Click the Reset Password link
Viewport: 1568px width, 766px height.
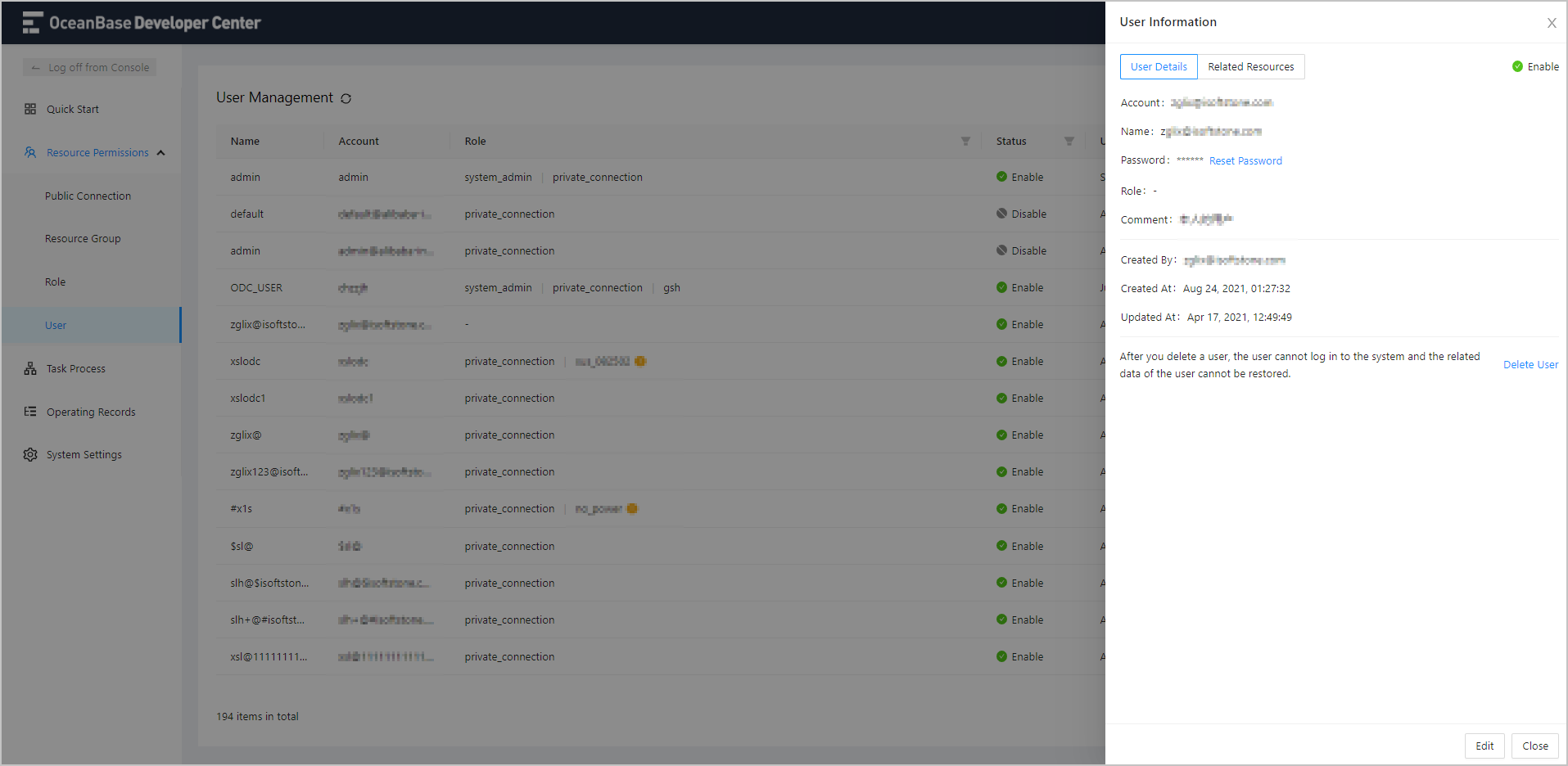(1245, 161)
